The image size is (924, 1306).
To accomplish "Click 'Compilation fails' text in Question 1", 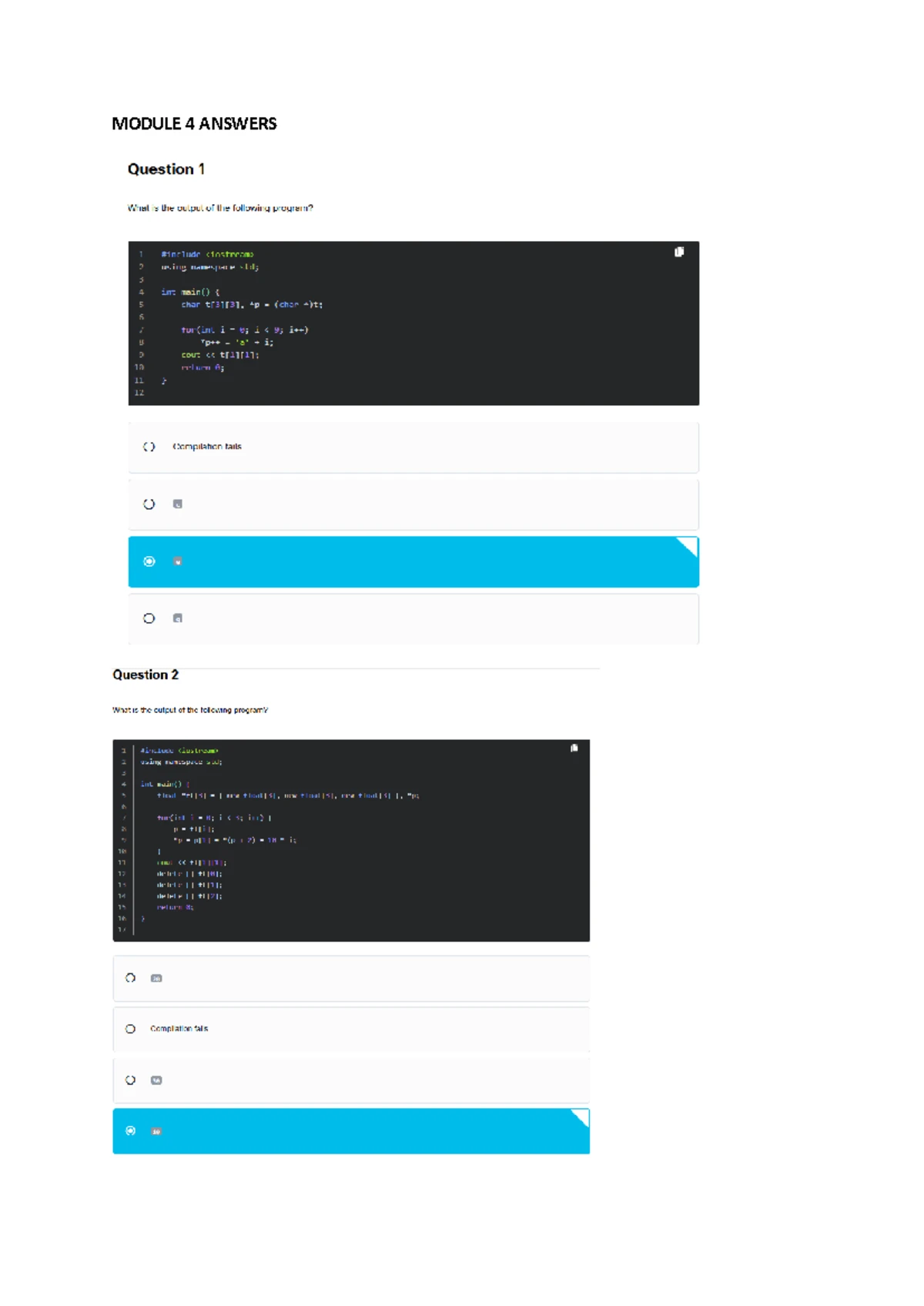I will pyautogui.click(x=207, y=447).
